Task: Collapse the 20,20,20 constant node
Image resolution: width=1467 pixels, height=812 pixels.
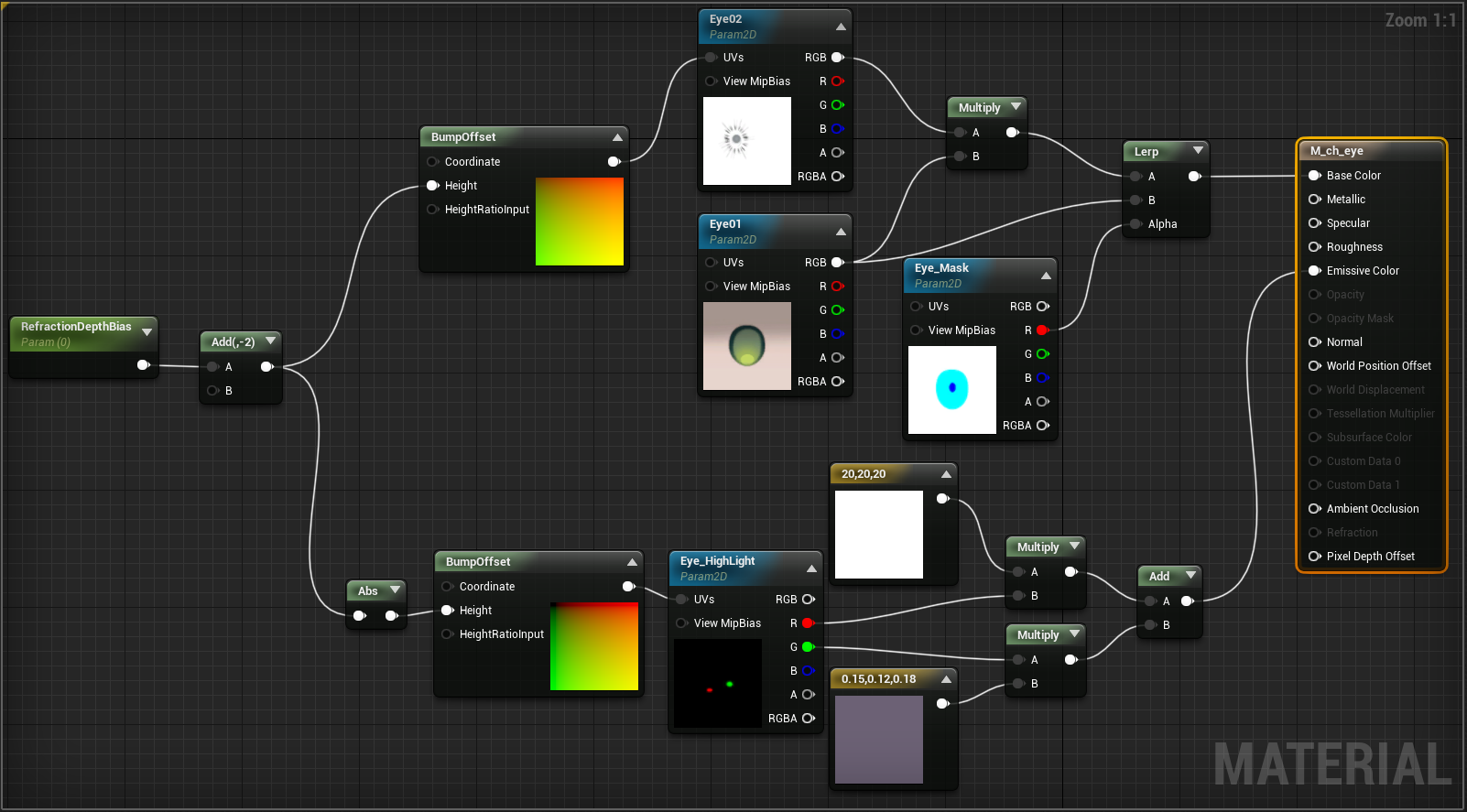Action: (x=947, y=474)
